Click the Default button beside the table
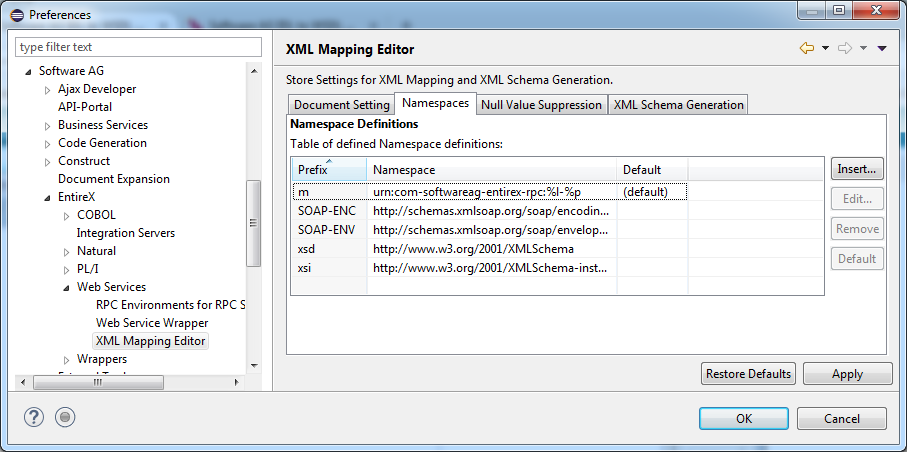The height and width of the screenshot is (452, 907). point(857,258)
